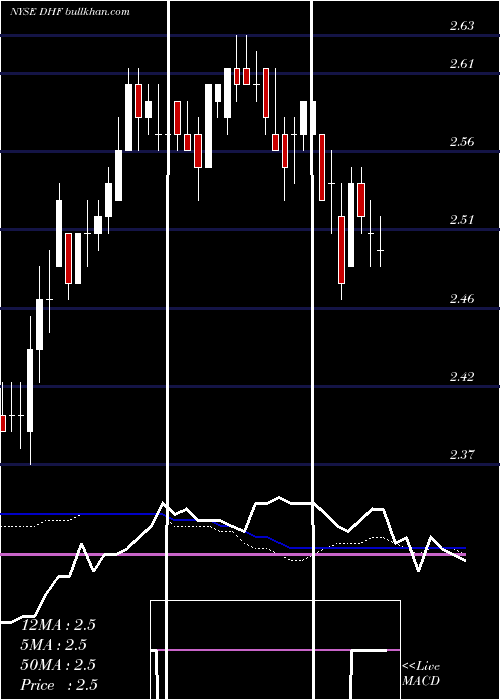Viewport: 500px width, 700px height.
Task: Click the 50MA : 2.5 reading
Action: [58, 665]
